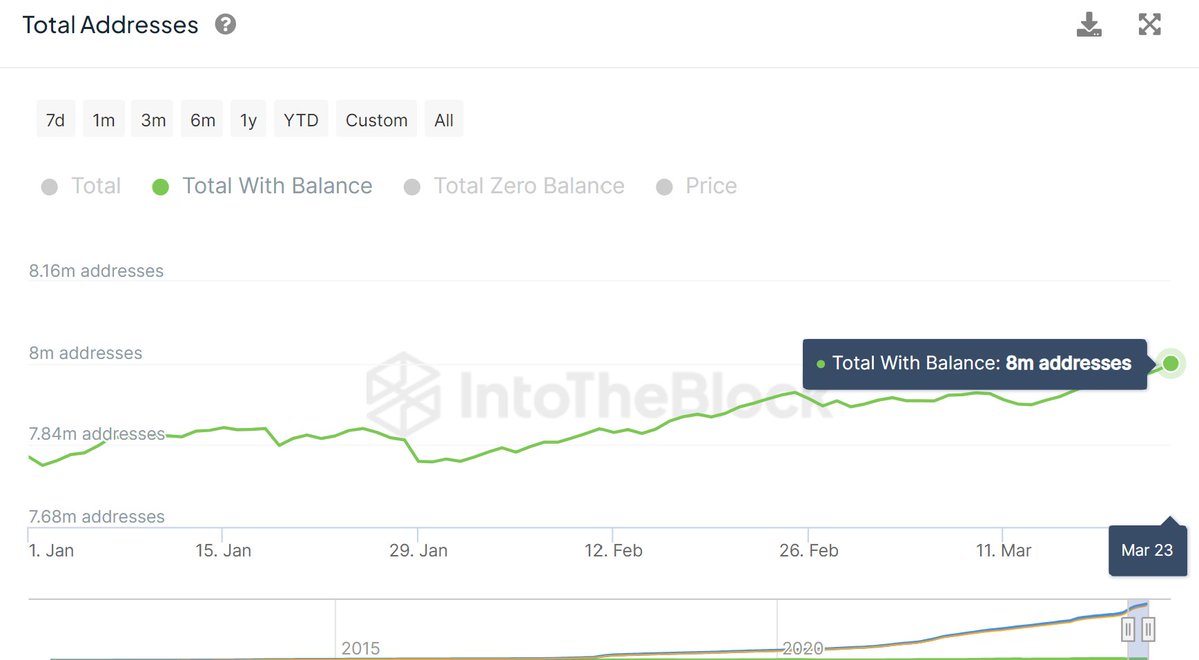Click the help question mark icon
This screenshot has width=1199, height=660.
coord(226,25)
